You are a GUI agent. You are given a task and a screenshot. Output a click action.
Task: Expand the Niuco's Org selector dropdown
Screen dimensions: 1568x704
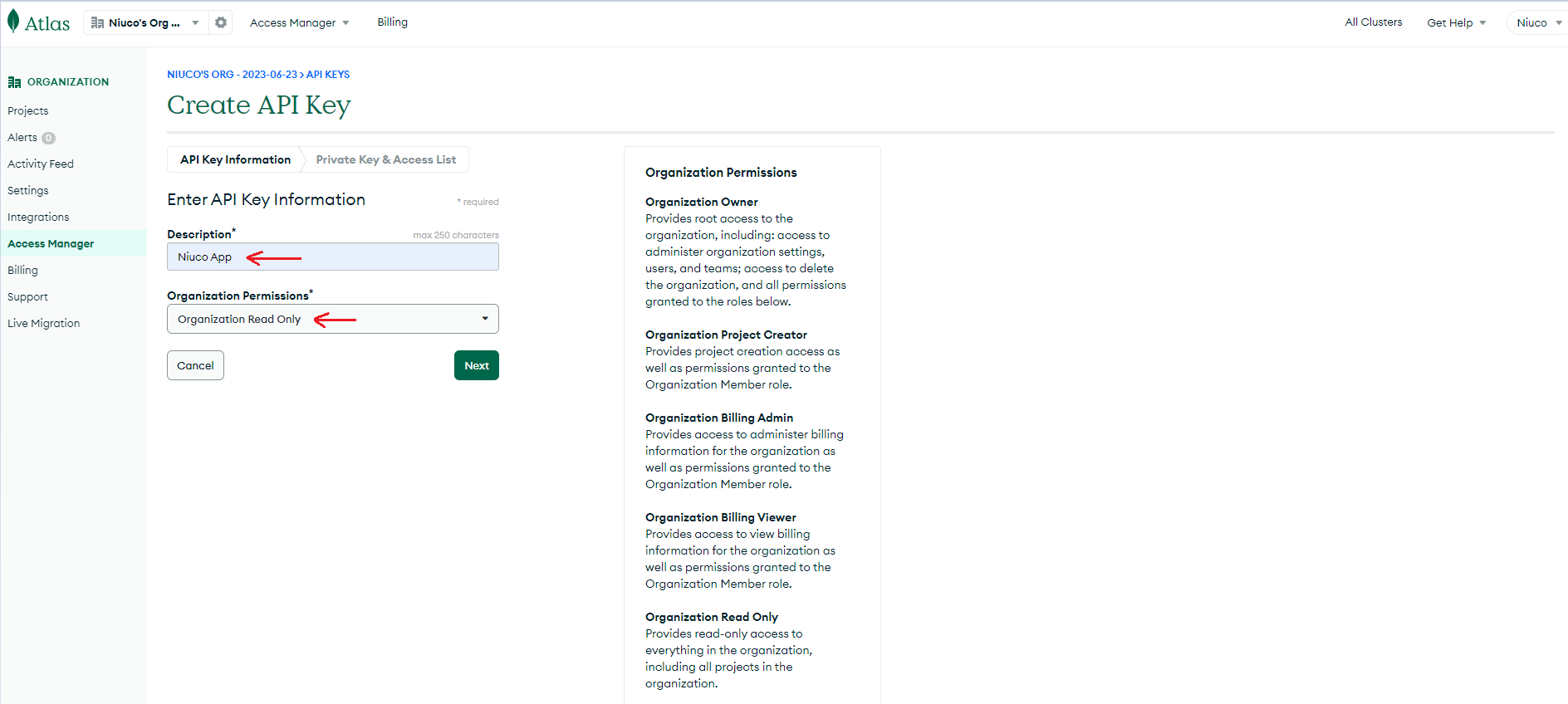[x=145, y=22]
